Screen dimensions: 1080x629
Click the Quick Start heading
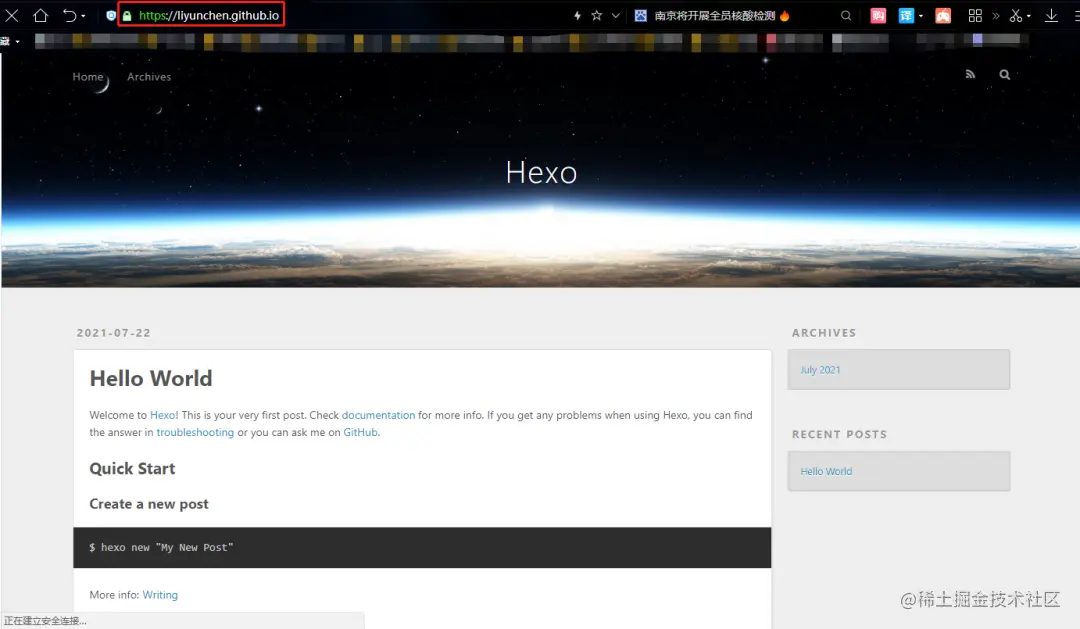(132, 468)
